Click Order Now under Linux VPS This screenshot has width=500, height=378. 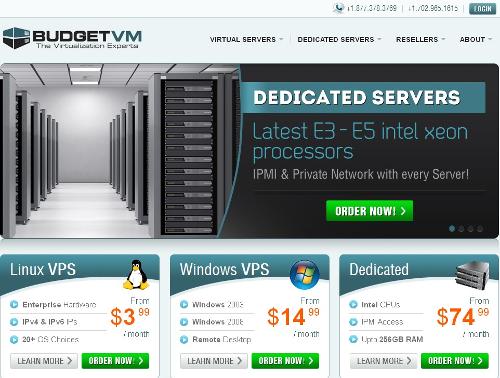(x=115, y=361)
